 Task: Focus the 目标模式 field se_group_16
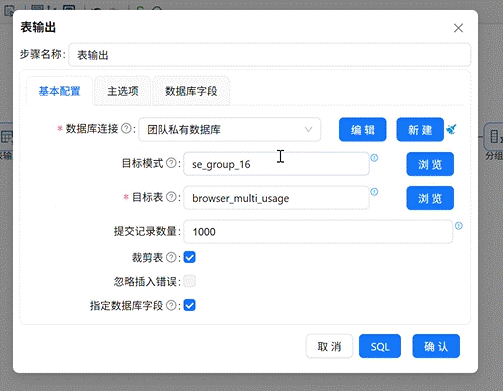[x=276, y=164]
